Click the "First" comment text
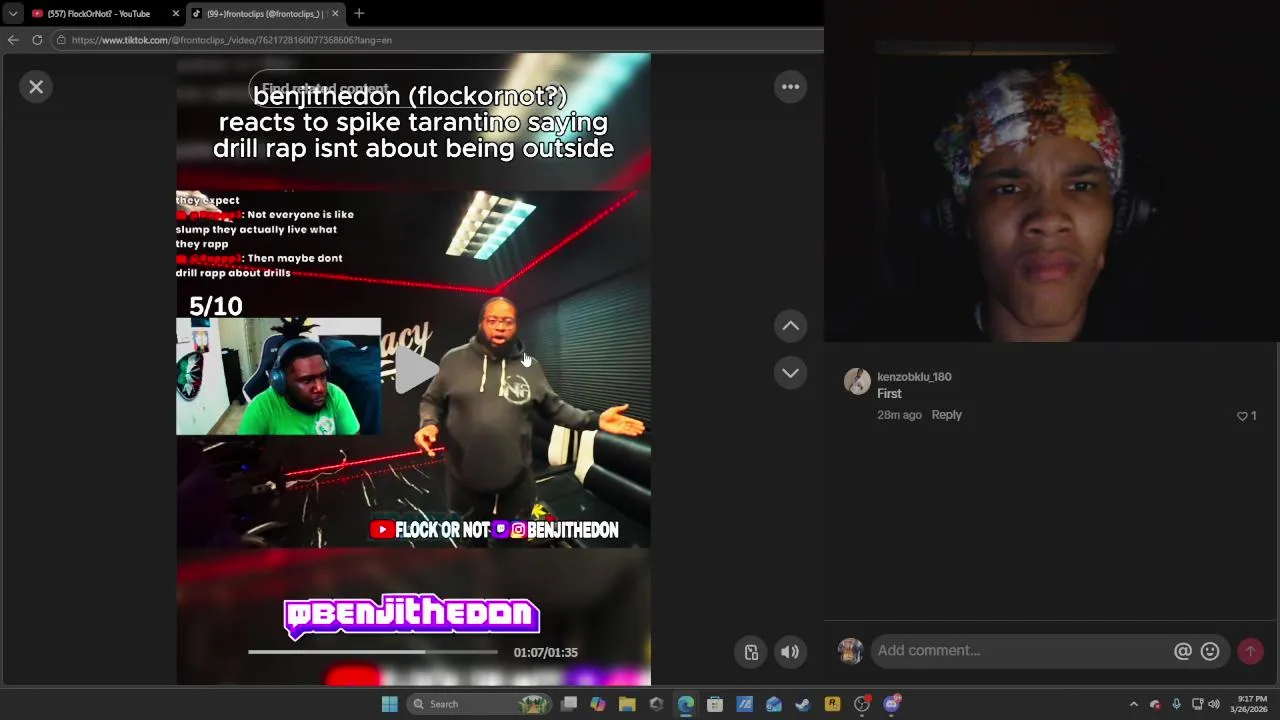The width and height of the screenshot is (1280, 720). (x=889, y=394)
